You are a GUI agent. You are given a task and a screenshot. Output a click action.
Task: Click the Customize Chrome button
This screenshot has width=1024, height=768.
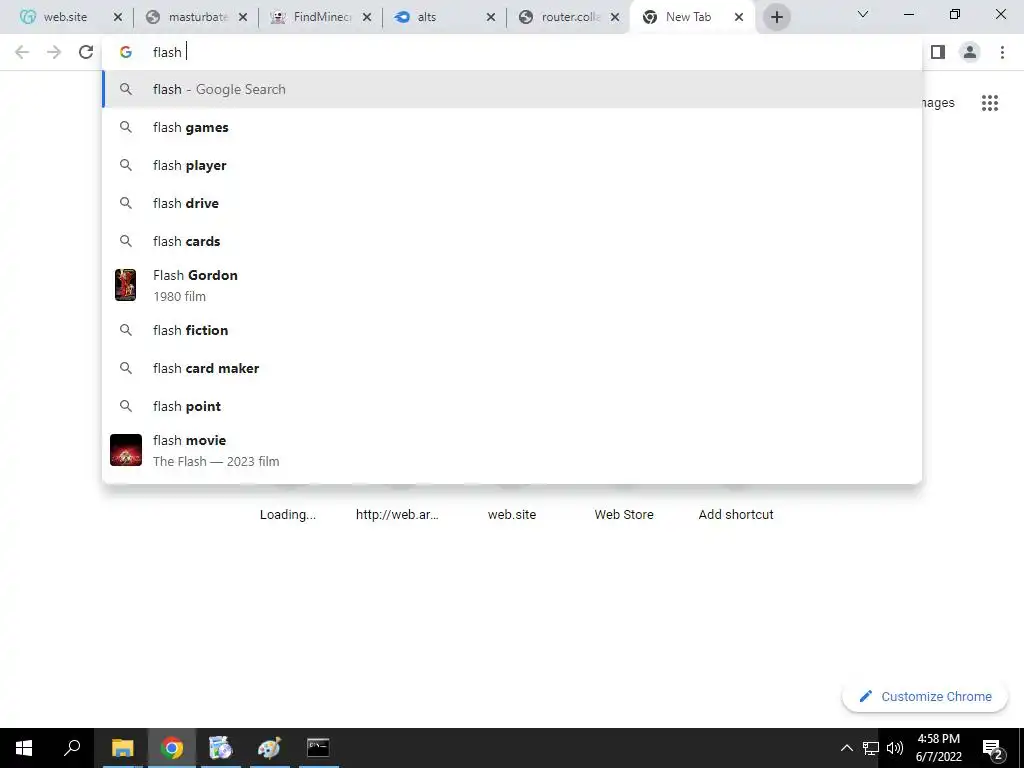pyautogui.click(x=925, y=696)
